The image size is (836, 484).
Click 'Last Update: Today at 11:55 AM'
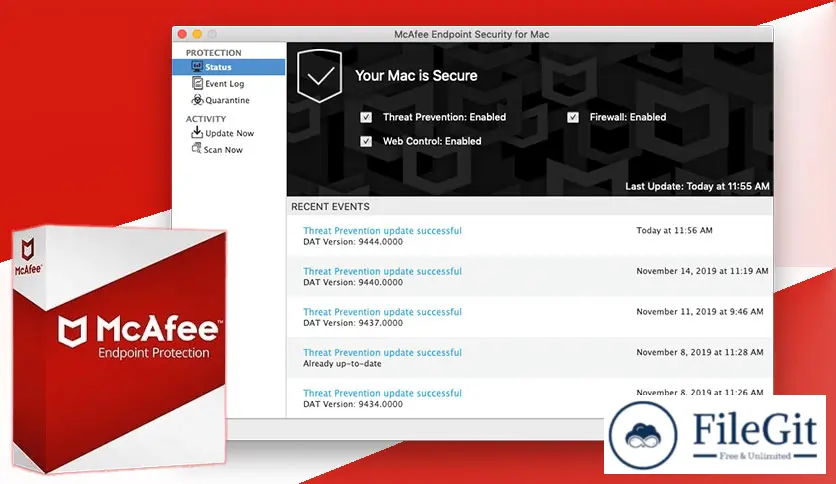point(697,186)
